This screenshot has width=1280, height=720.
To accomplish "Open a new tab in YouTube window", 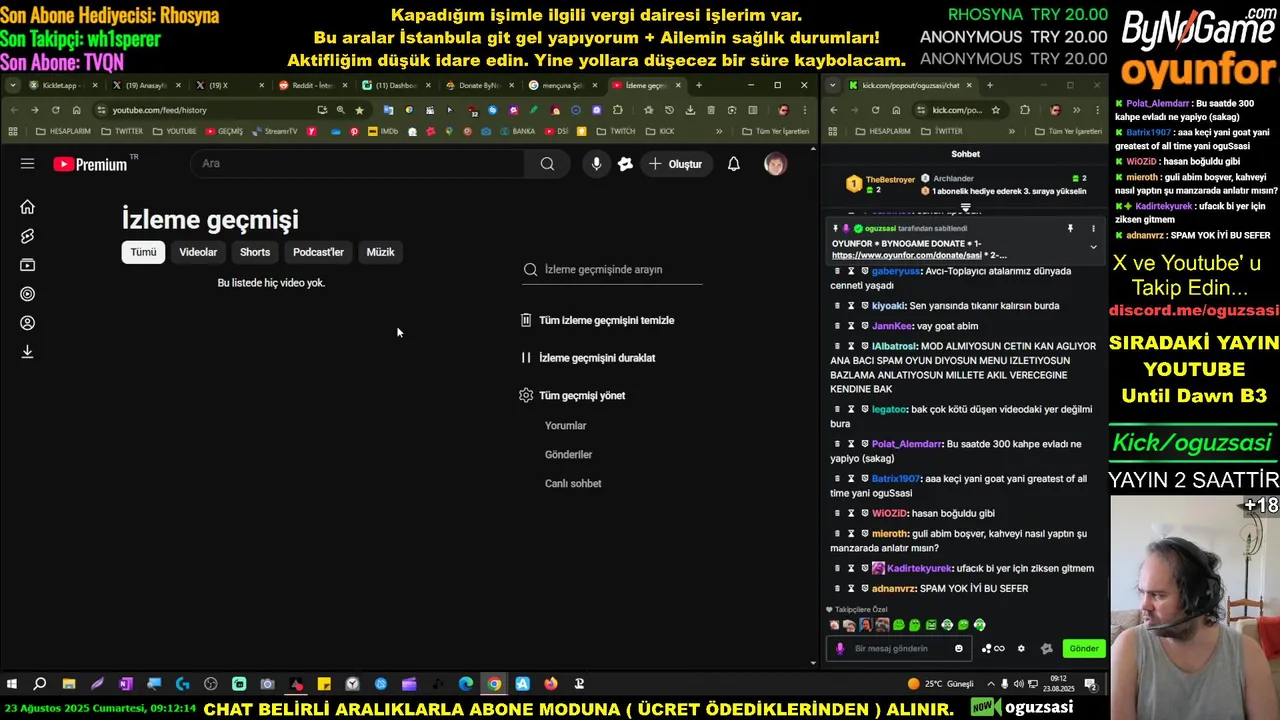I will [x=699, y=85].
